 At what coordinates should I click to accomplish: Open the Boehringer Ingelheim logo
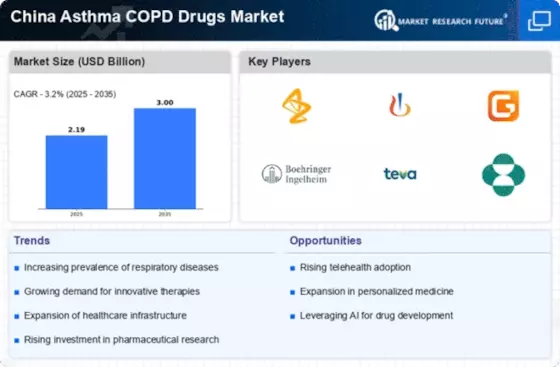click(296, 174)
